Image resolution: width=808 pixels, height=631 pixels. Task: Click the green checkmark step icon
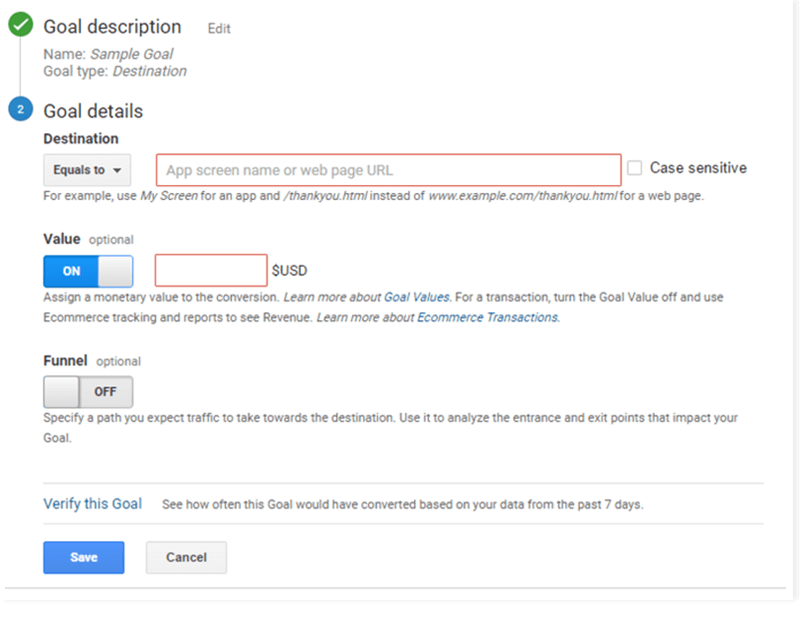click(20, 27)
